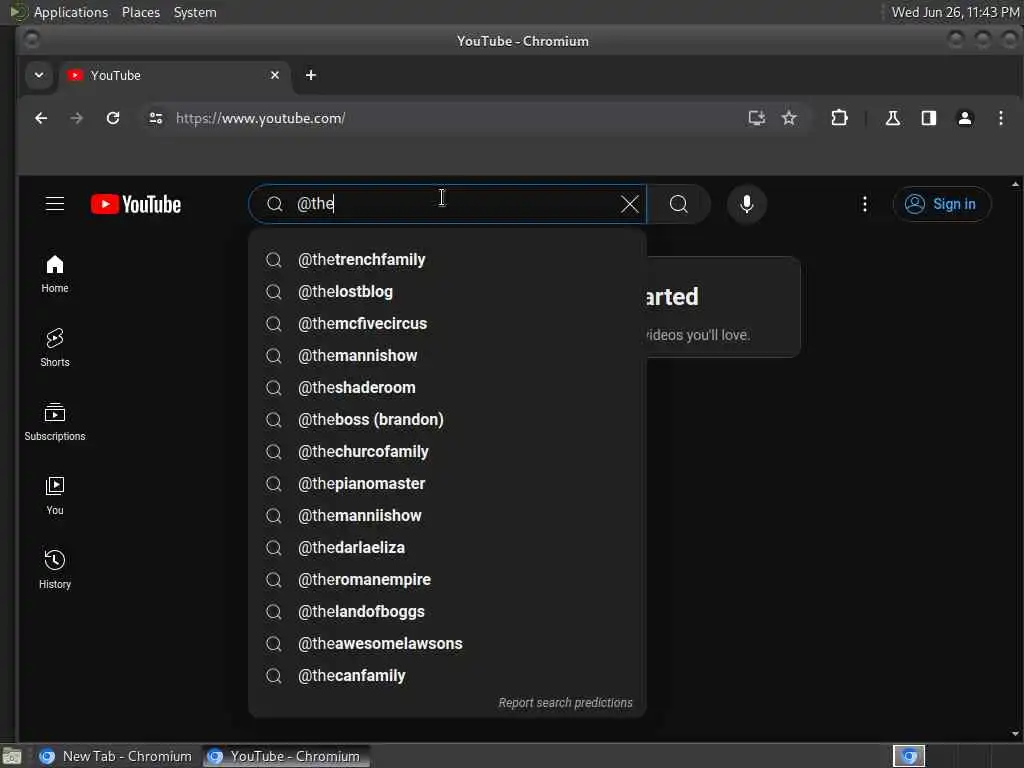The image size is (1024, 768).
Task: Open Subscriptions in sidebar
Action: click(55, 422)
